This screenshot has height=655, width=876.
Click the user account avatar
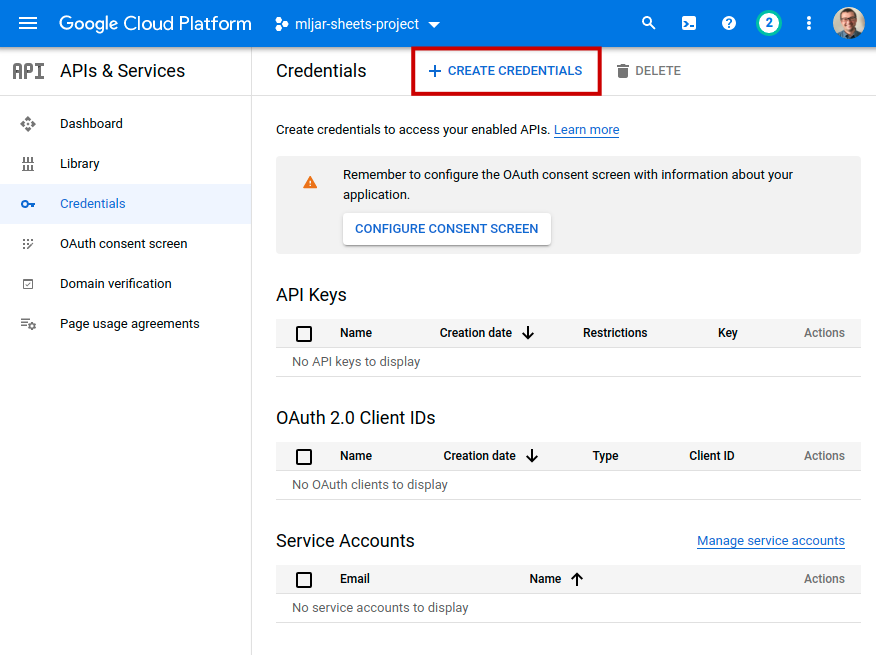848,23
